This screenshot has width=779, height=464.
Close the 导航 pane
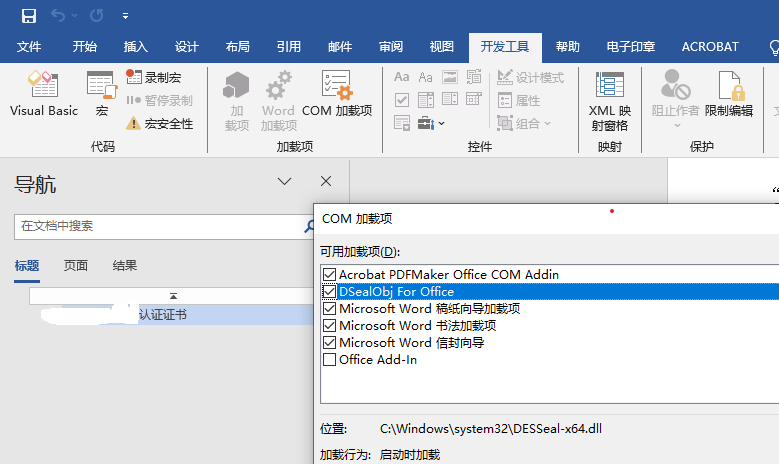click(326, 181)
